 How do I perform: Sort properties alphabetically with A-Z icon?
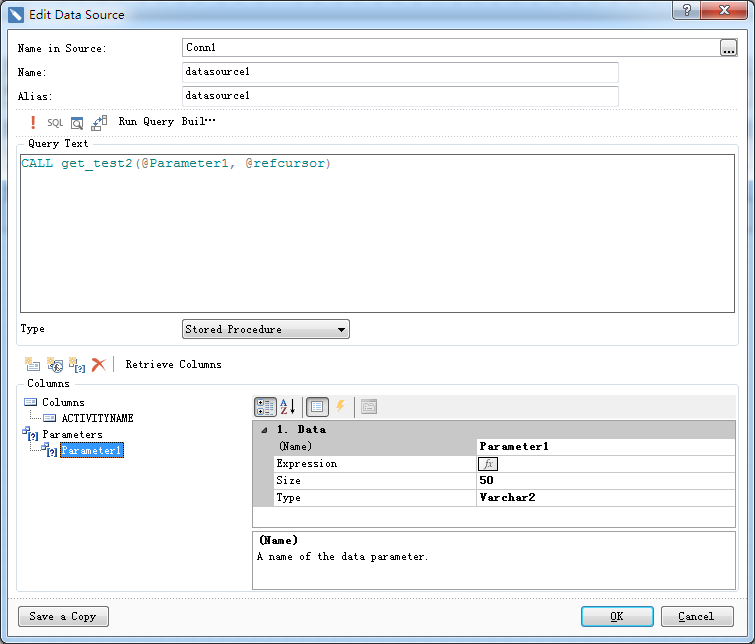click(x=286, y=407)
